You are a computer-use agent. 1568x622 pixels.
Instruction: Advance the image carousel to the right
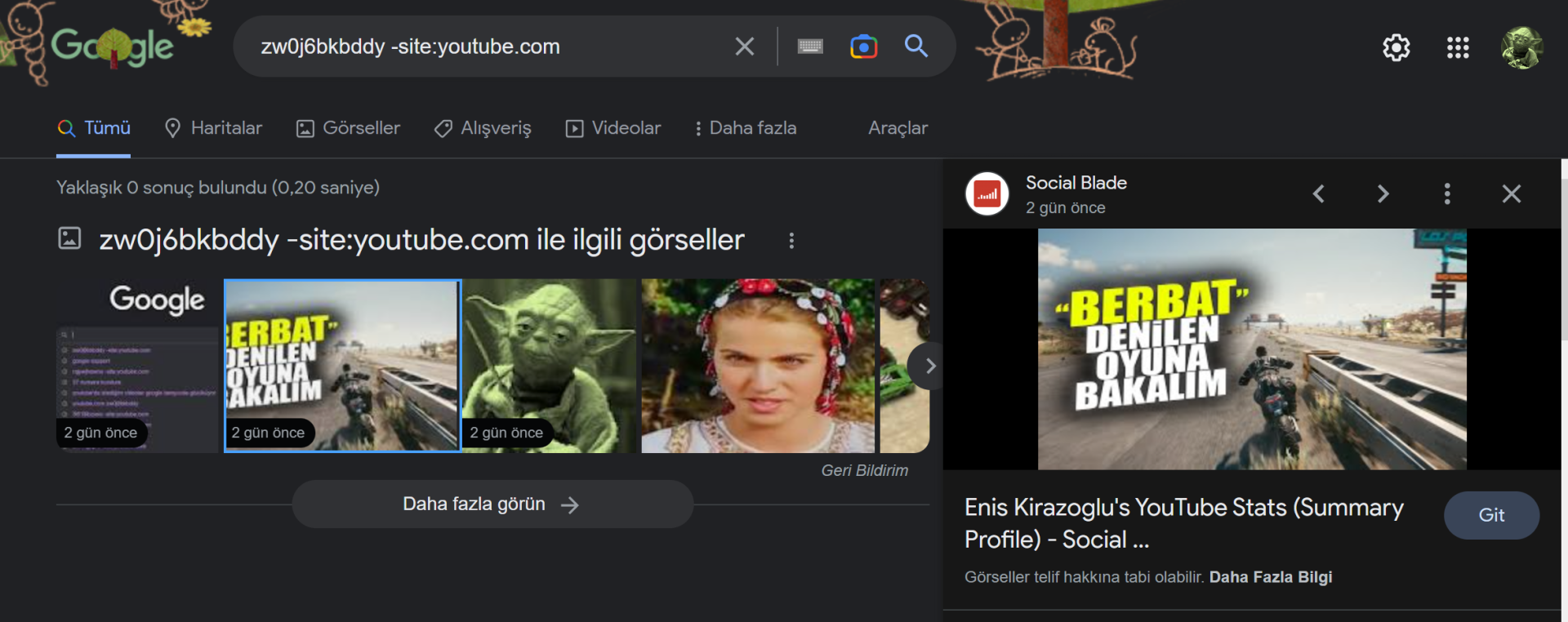pos(929,366)
